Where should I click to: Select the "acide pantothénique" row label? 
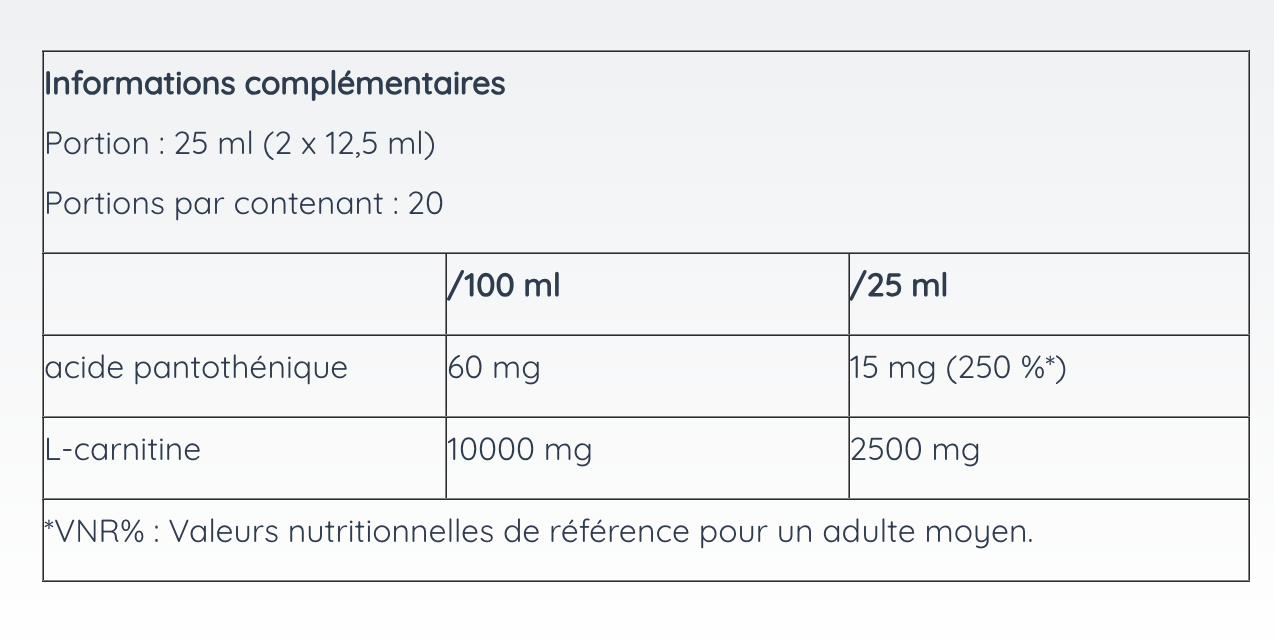click(x=196, y=368)
